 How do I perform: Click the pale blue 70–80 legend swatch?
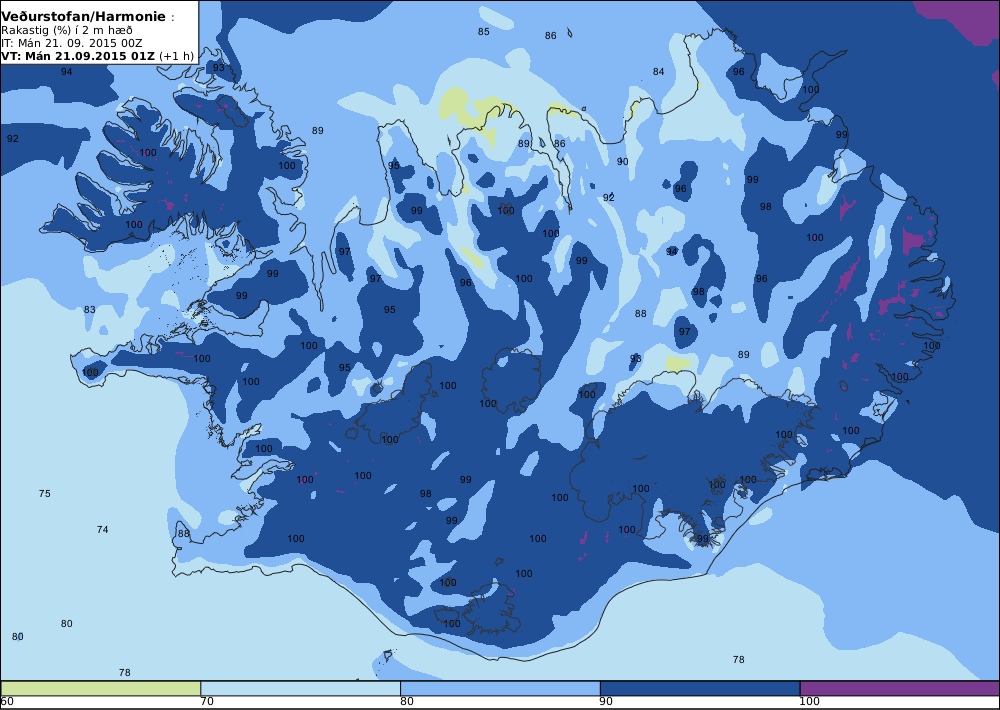pos(300,688)
